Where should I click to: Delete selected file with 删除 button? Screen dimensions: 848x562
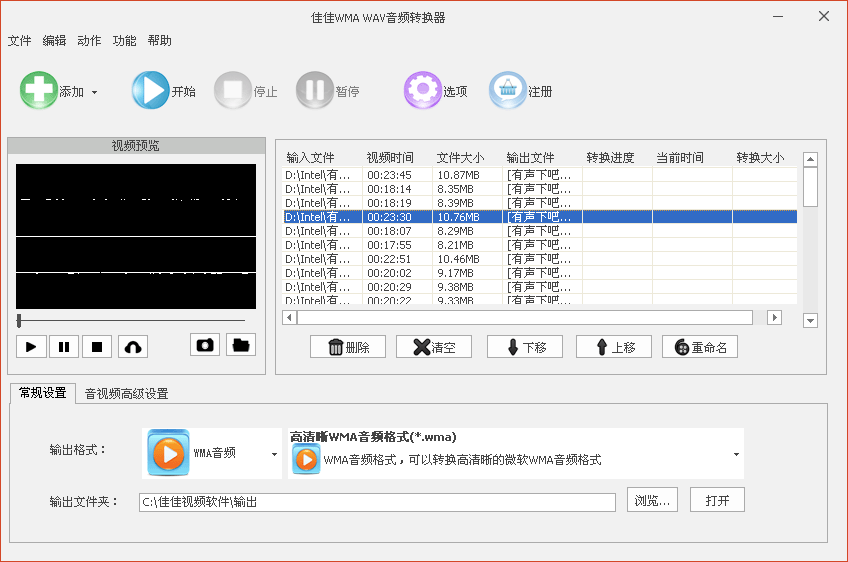(x=348, y=347)
